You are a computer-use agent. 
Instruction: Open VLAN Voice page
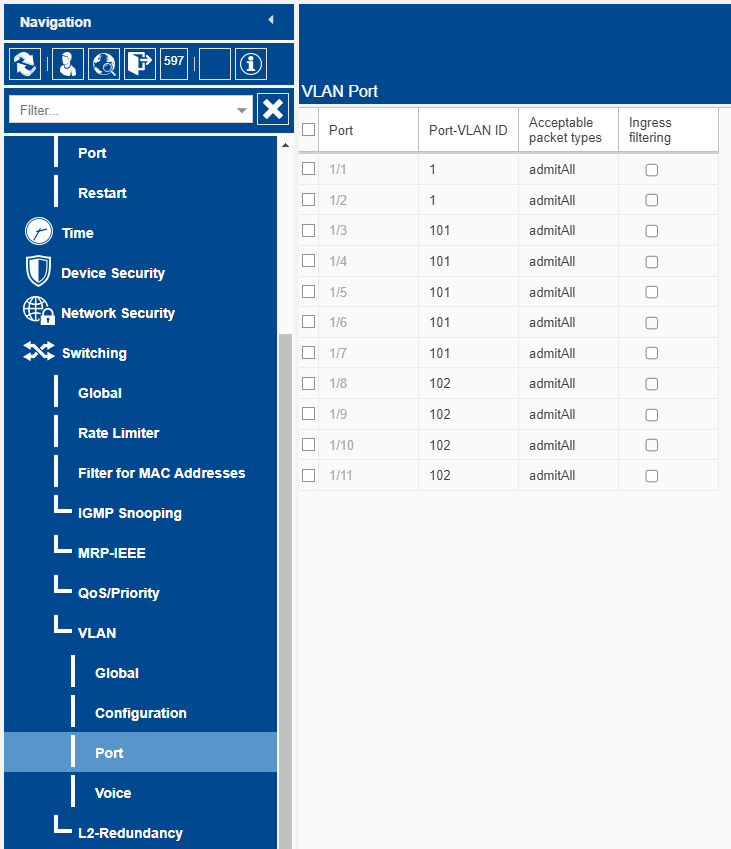click(x=113, y=793)
